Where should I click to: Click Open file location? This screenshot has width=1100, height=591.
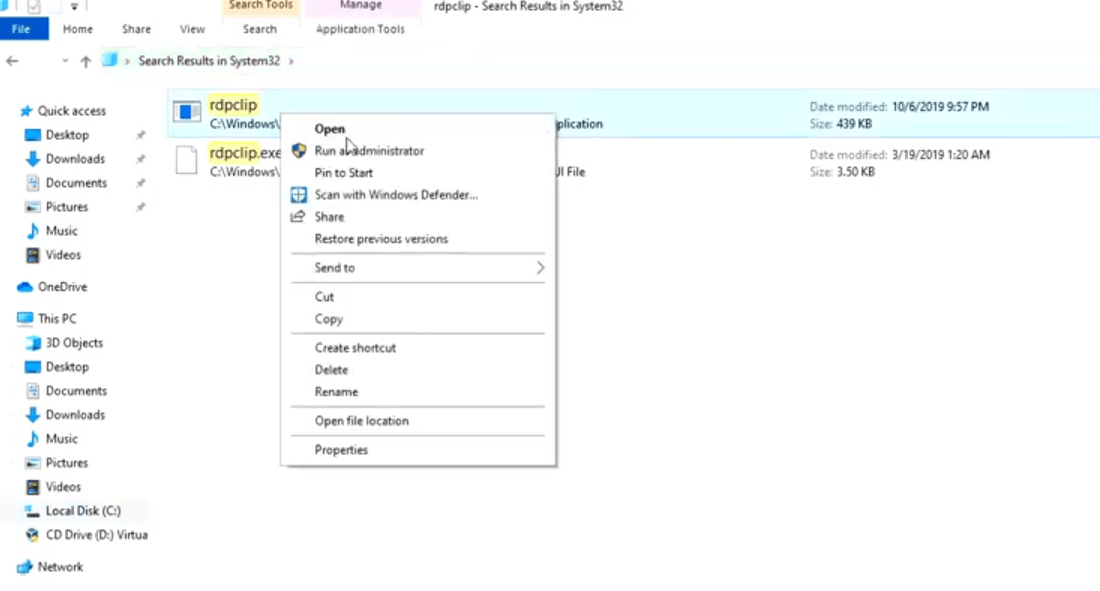(x=361, y=420)
